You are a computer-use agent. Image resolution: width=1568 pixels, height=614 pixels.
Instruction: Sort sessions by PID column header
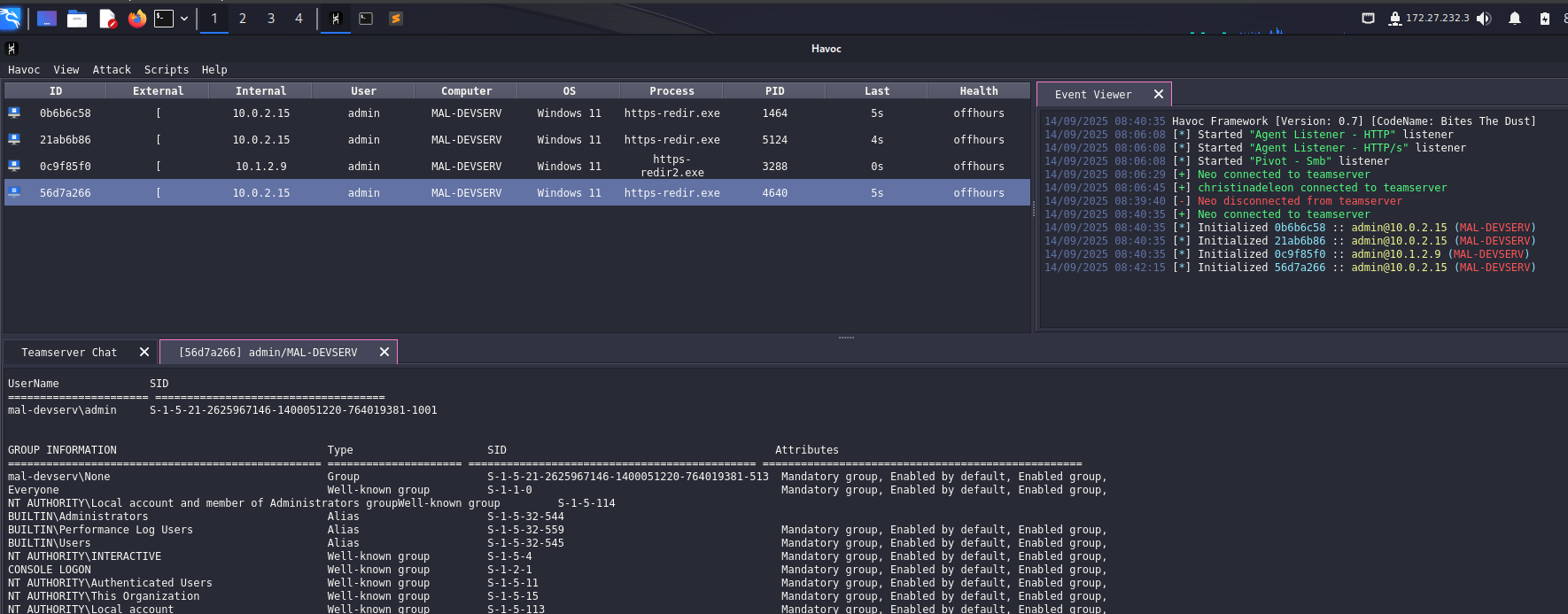point(775,91)
